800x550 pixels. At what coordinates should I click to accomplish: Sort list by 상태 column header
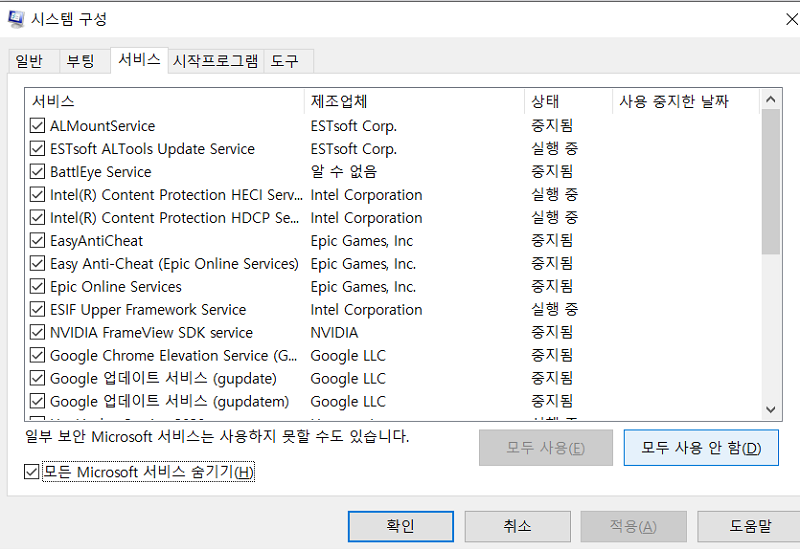click(x=567, y=101)
